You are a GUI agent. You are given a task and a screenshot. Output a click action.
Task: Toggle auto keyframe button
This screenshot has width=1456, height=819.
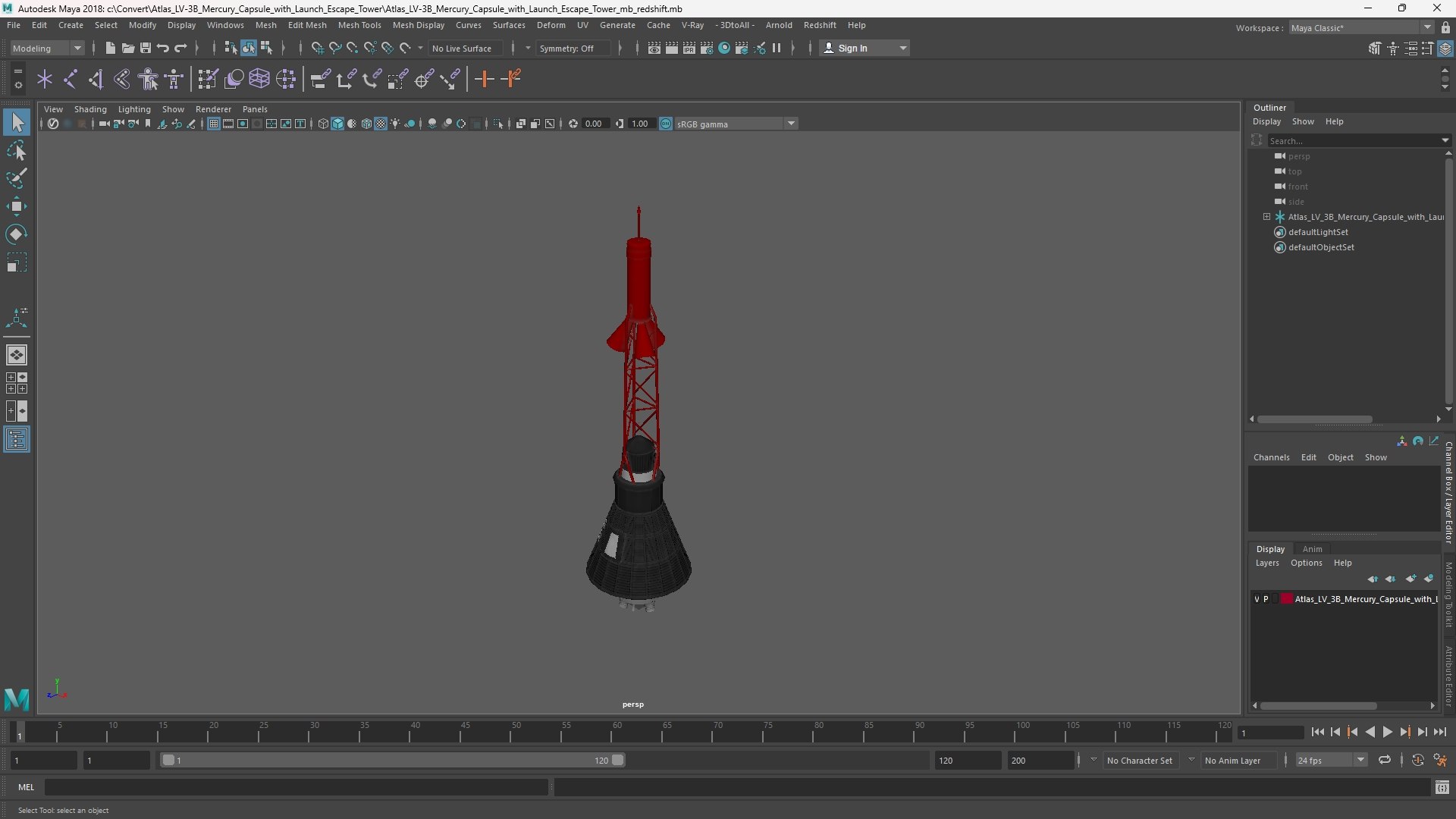[1417, 760]
